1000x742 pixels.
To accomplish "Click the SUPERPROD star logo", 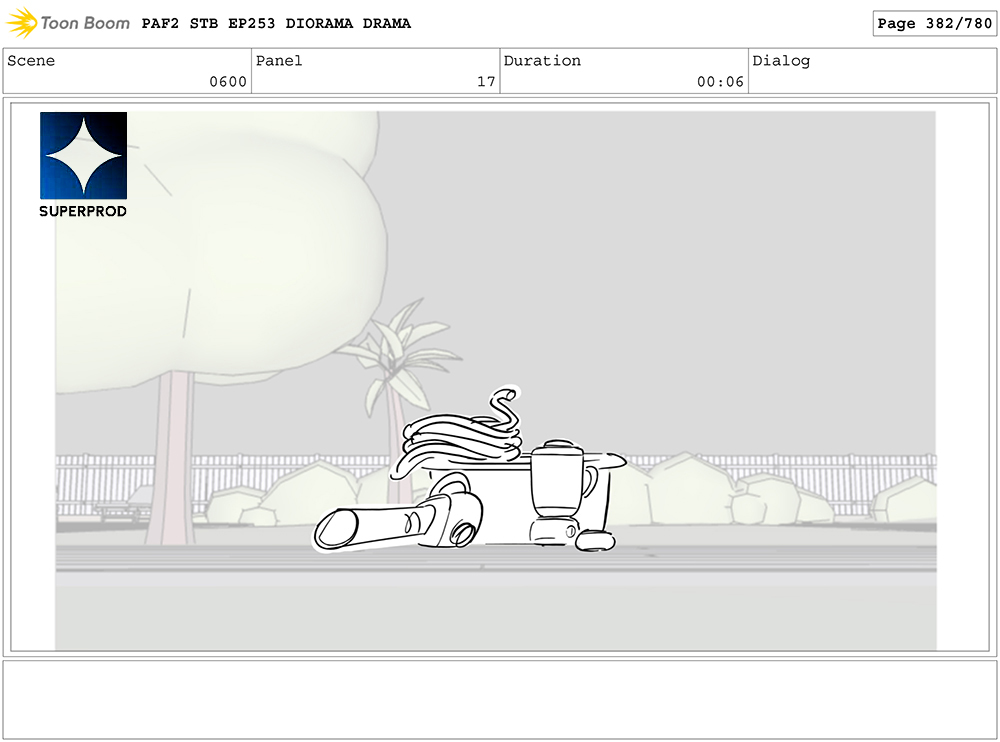I will coord(84,156).
